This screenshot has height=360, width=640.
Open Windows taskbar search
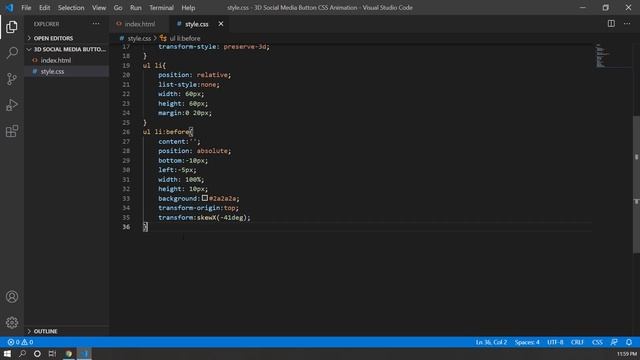tap(22, 353)
